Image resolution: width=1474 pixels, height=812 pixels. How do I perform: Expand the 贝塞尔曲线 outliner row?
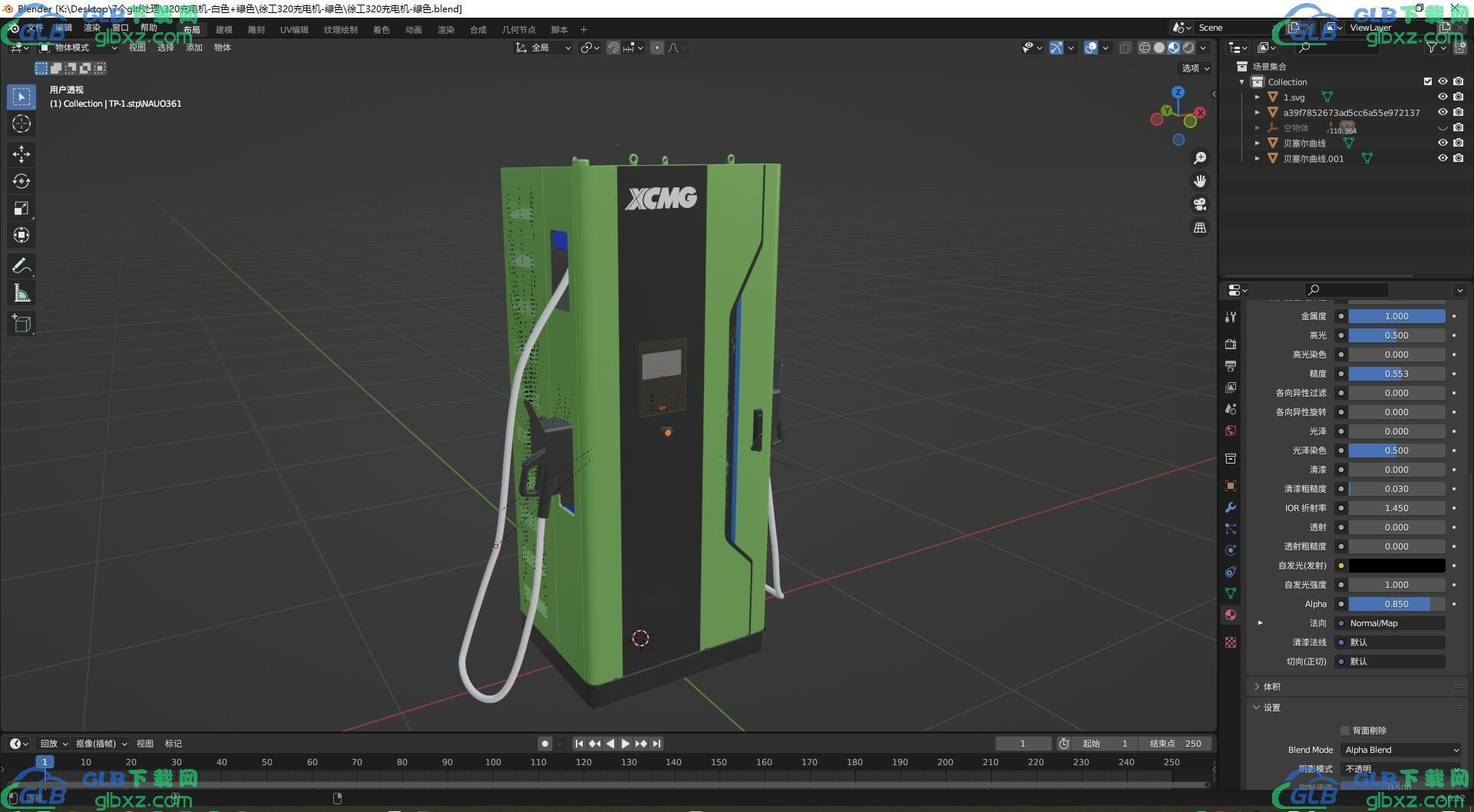(x=1258, y=144)
